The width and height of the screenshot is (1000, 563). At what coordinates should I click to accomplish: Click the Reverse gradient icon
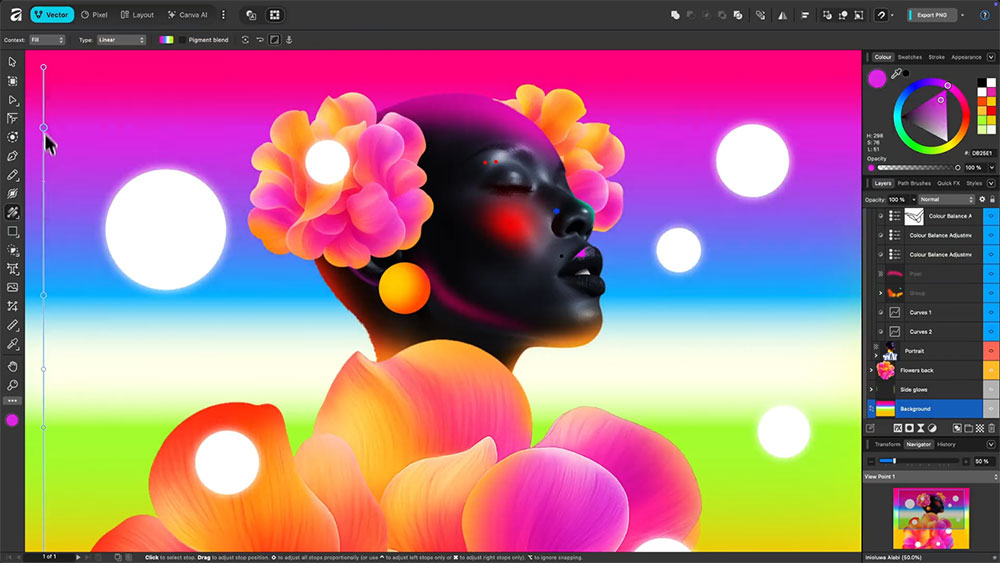(x=260, y=40)
